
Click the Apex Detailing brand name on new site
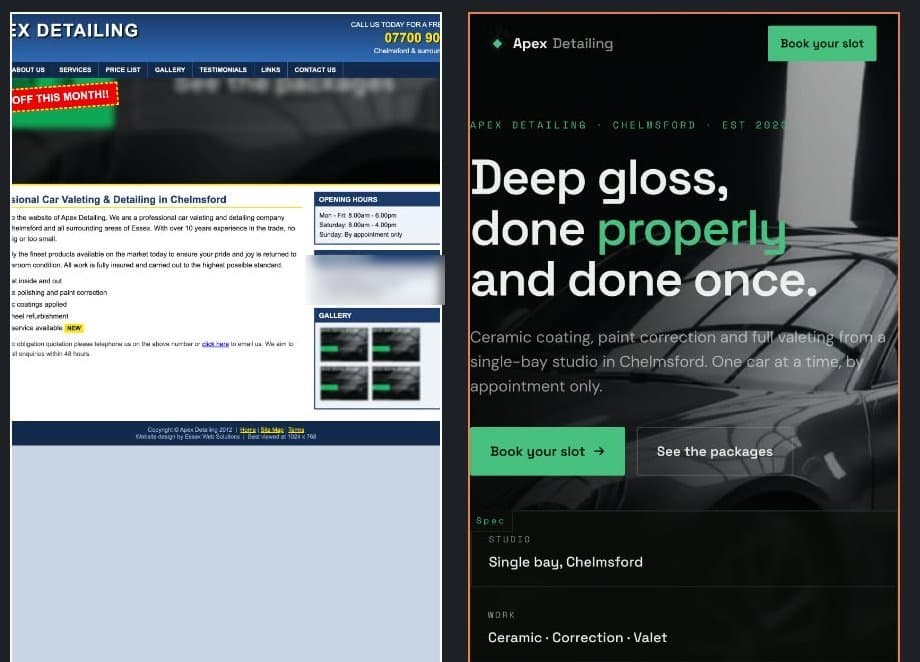563,43
